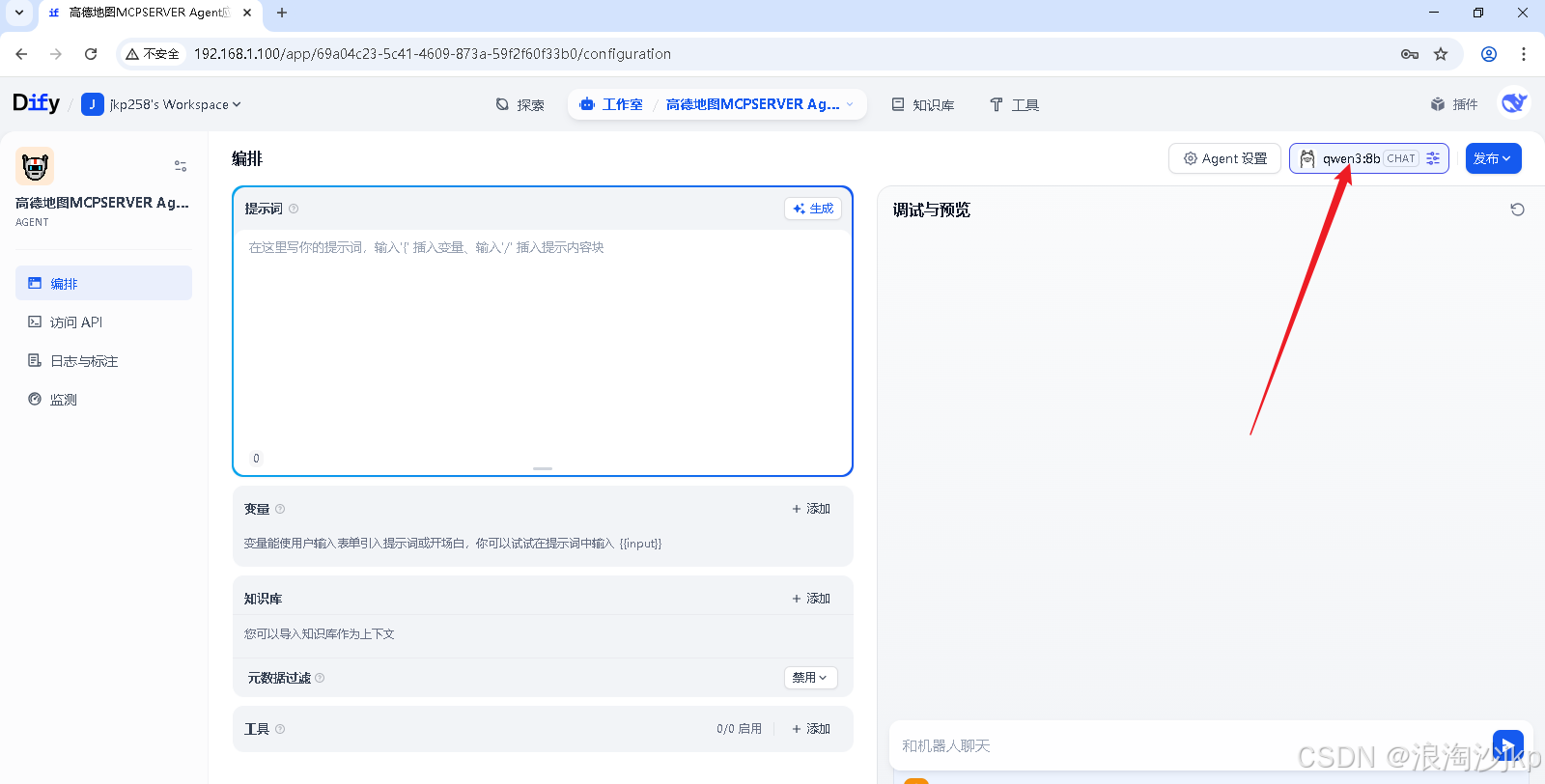Image resolution: width=1545 pixels, height=784 pixels.
Task: Open the 知识库 knowledge tab
Action: pos(923,104)
